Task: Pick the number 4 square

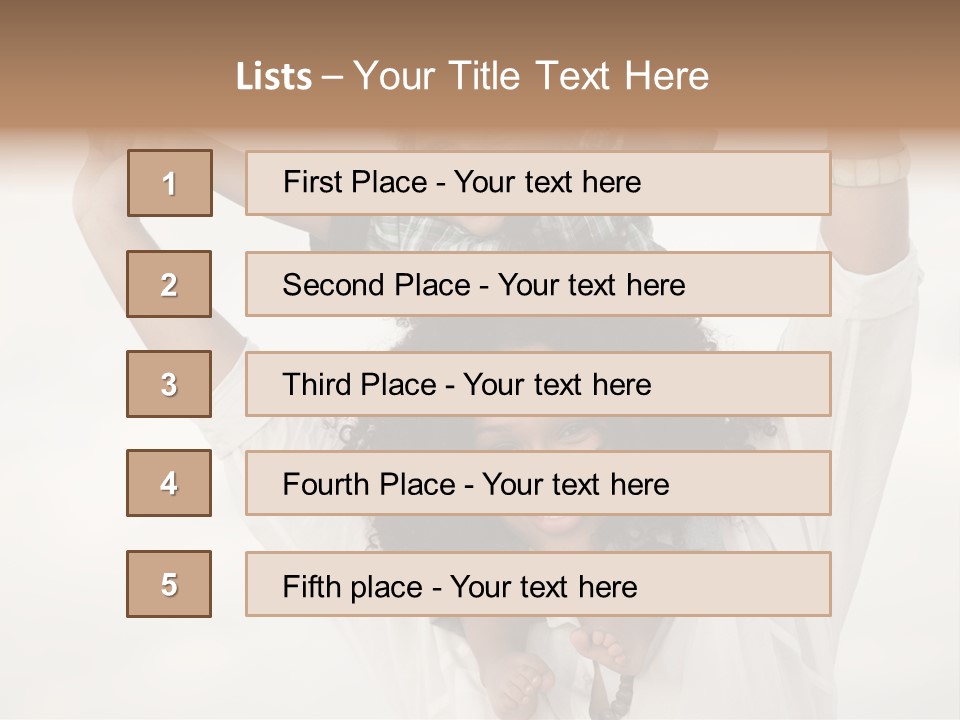Action: click(x=169, y=483)
